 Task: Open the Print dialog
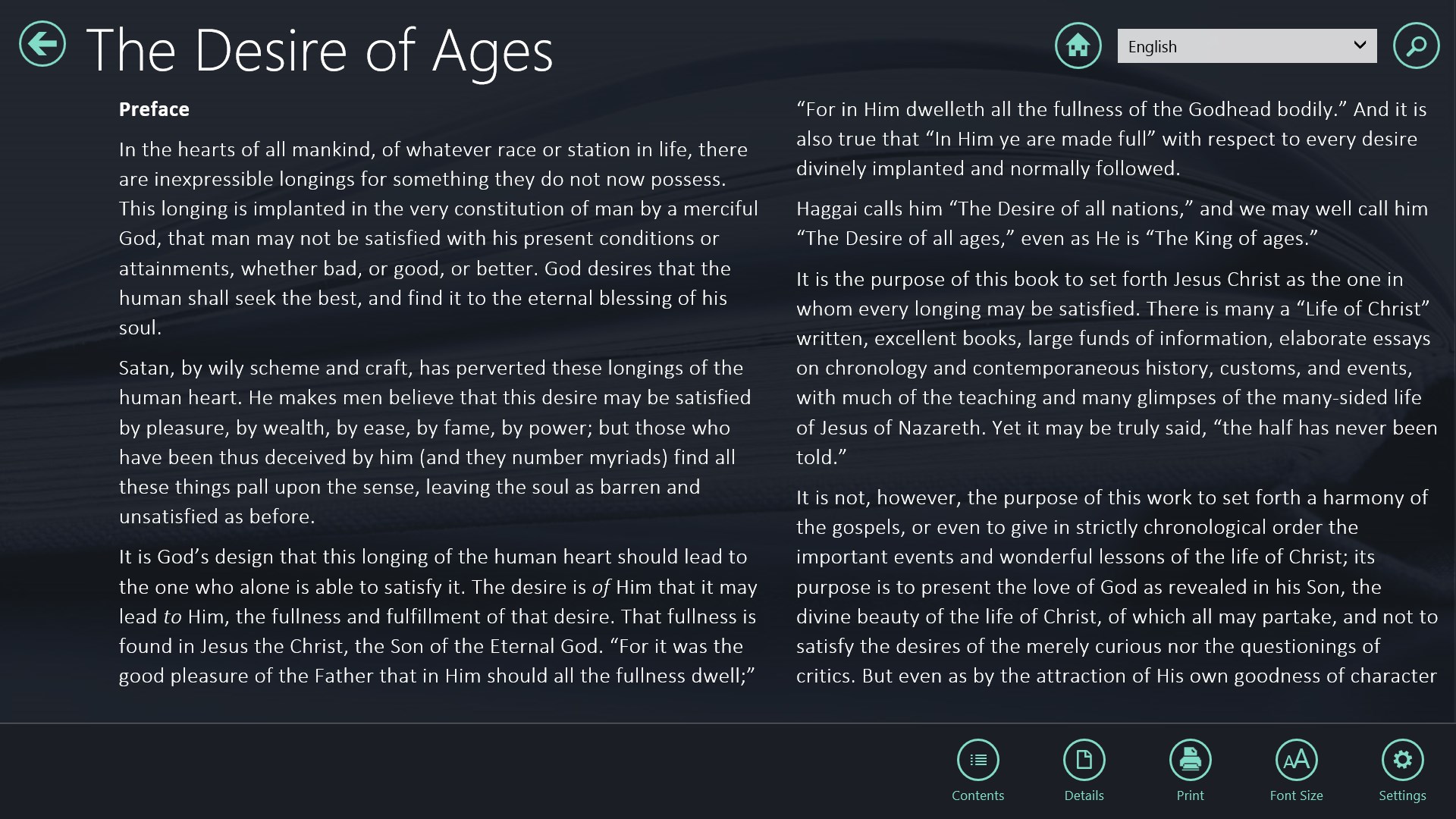point(1190,759)
